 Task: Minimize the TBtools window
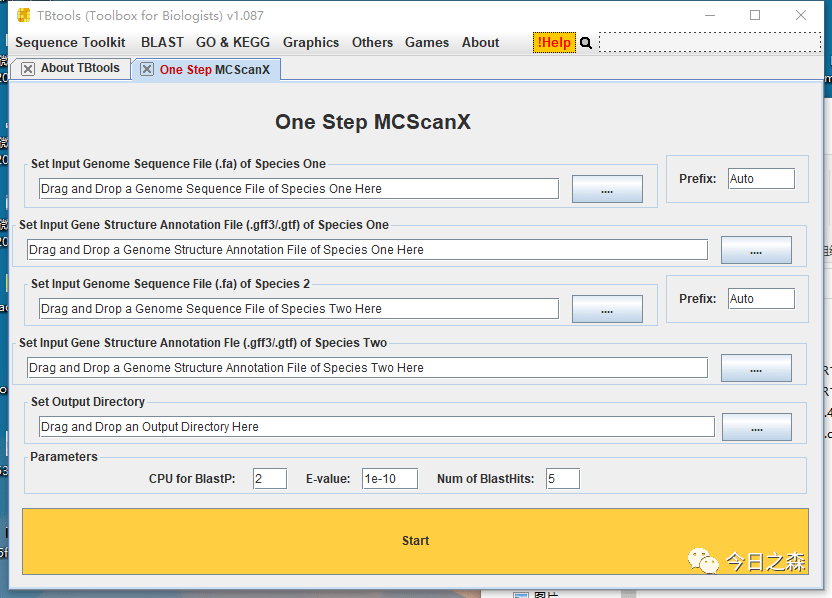click(x=710, y=15)
